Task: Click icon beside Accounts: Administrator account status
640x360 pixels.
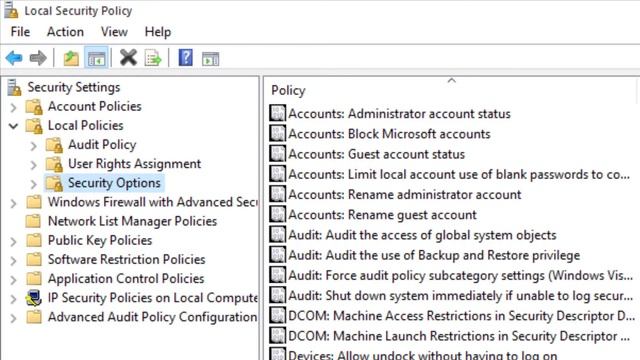Action: (278, 113)
